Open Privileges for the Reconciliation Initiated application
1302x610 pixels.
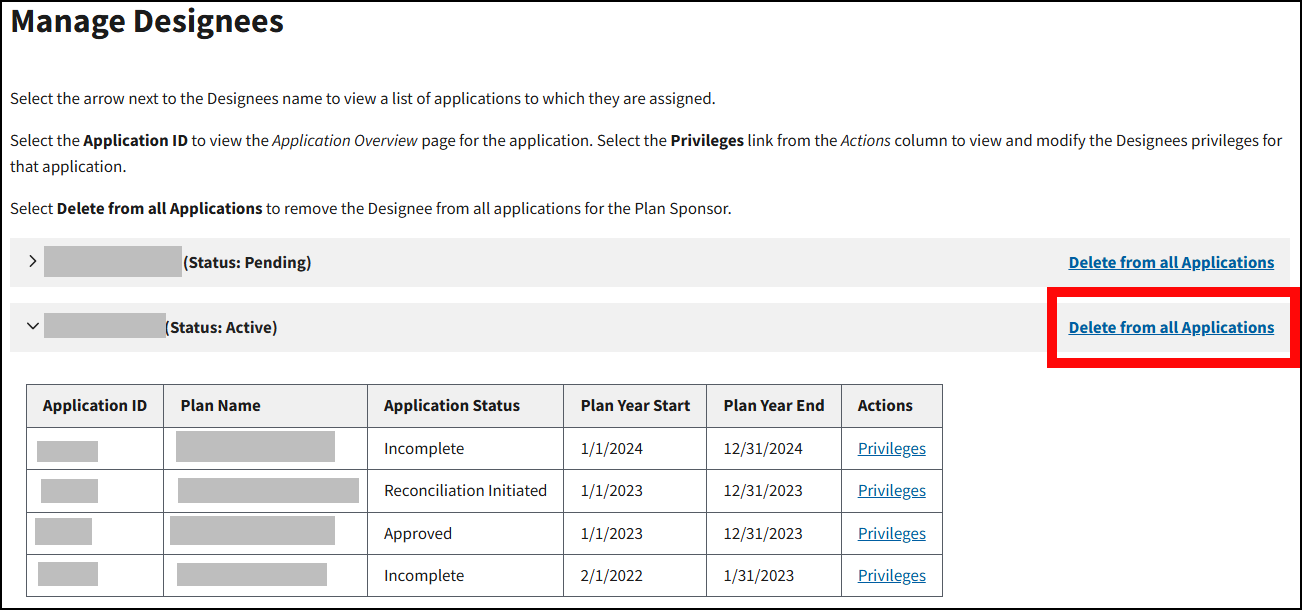pyautogui.click(x=891, y=491)
